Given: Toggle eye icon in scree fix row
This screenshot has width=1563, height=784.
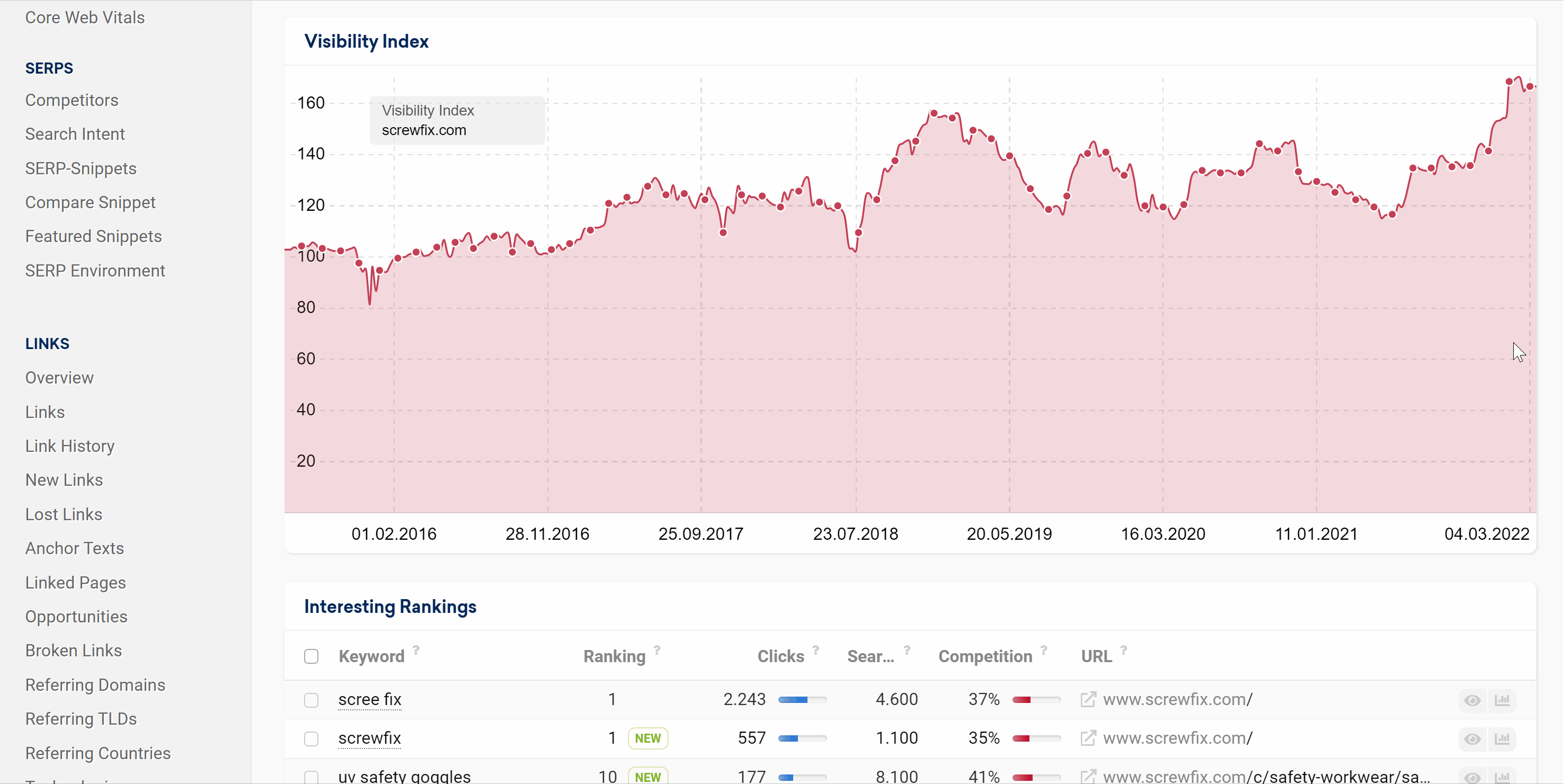Looking at the screenshot, I should [x=1472, y=700].
